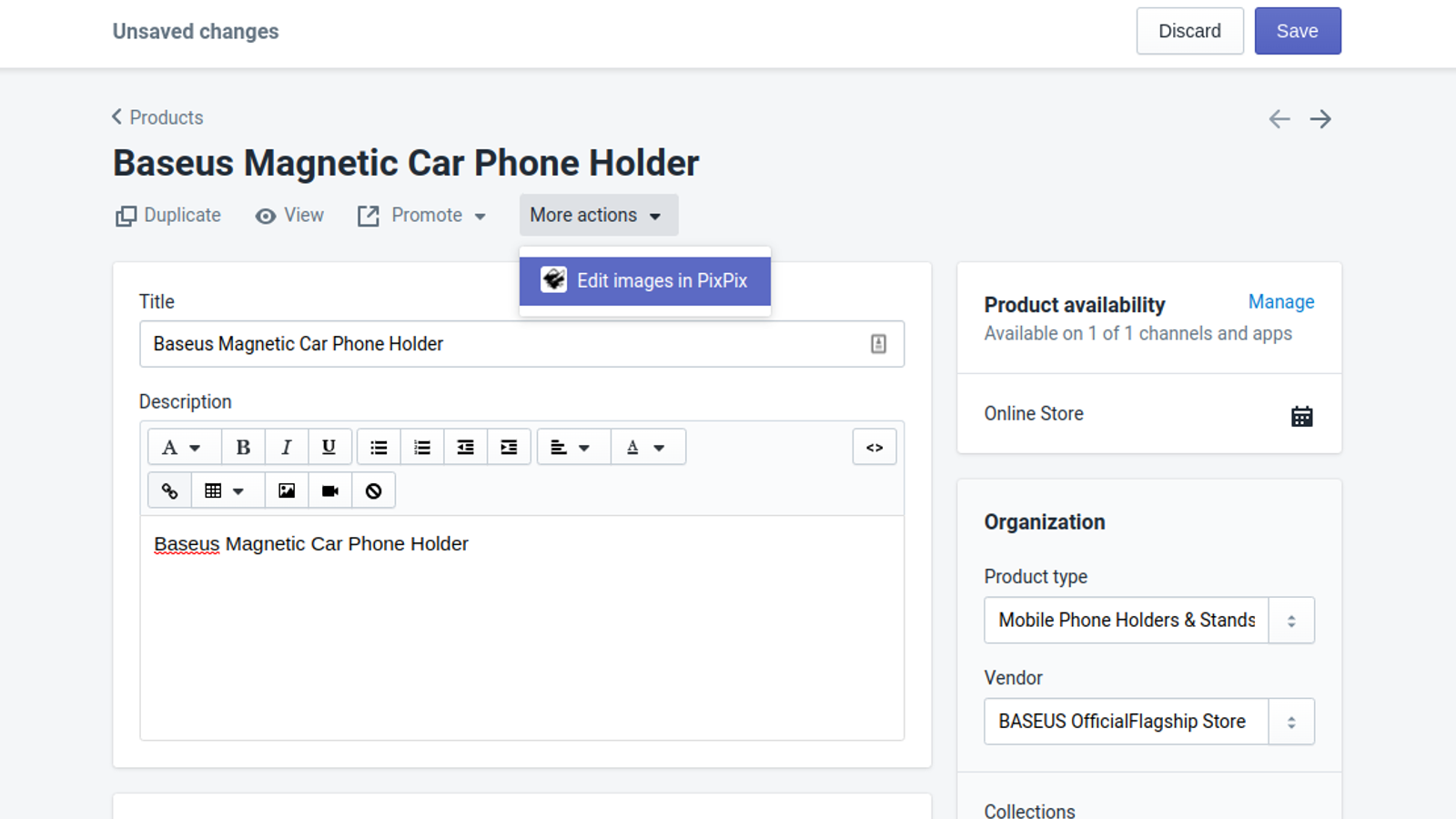Expand the Product type dropdown
Image resolution: width=1456 pixels, height=819 pixels.
1290,621
